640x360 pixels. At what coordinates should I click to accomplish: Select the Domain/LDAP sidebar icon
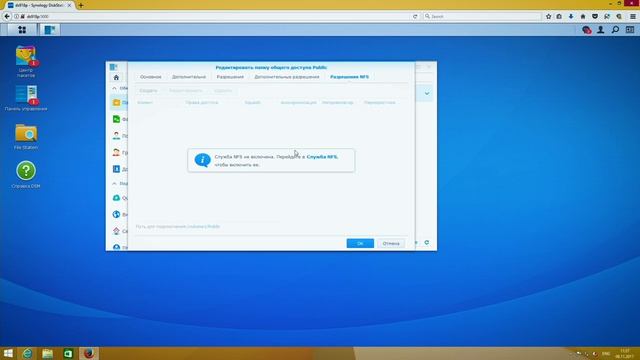pyautogui.click(x=116, y=169)
